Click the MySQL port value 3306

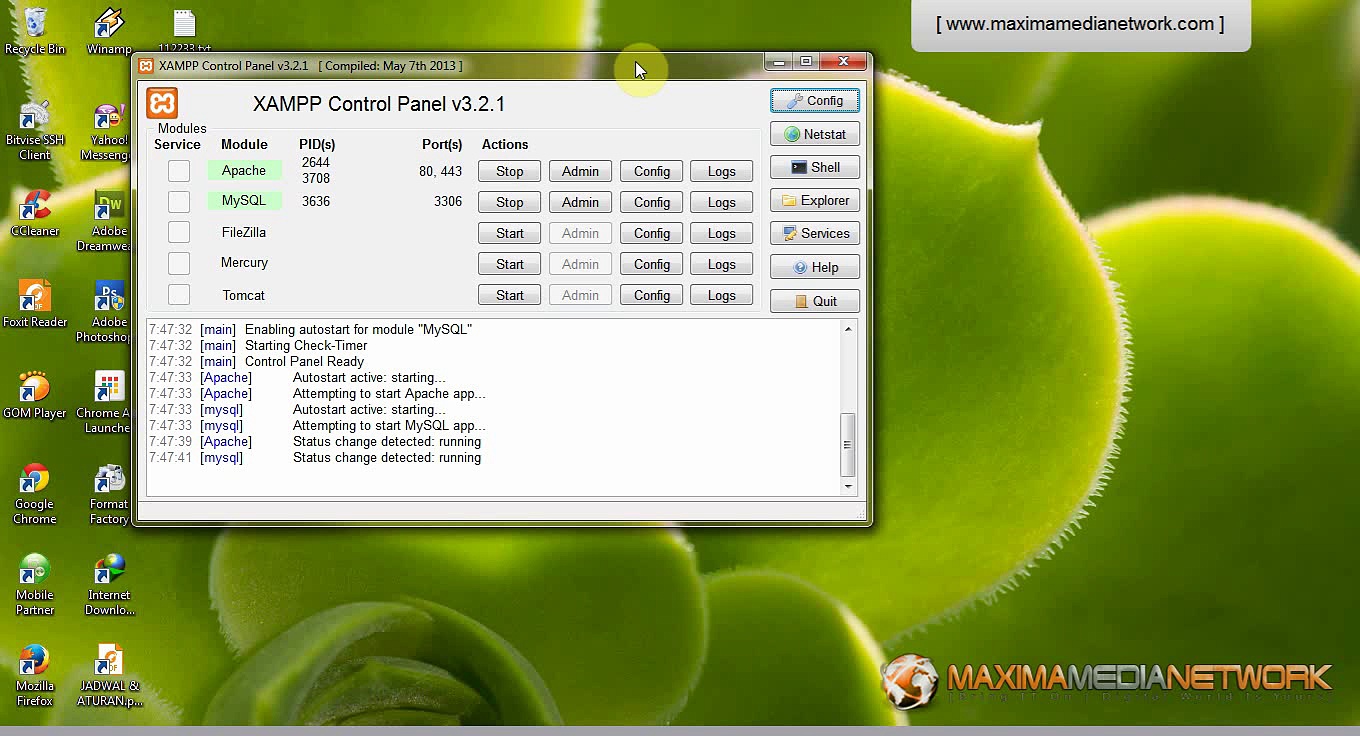(x=448, y=201)
